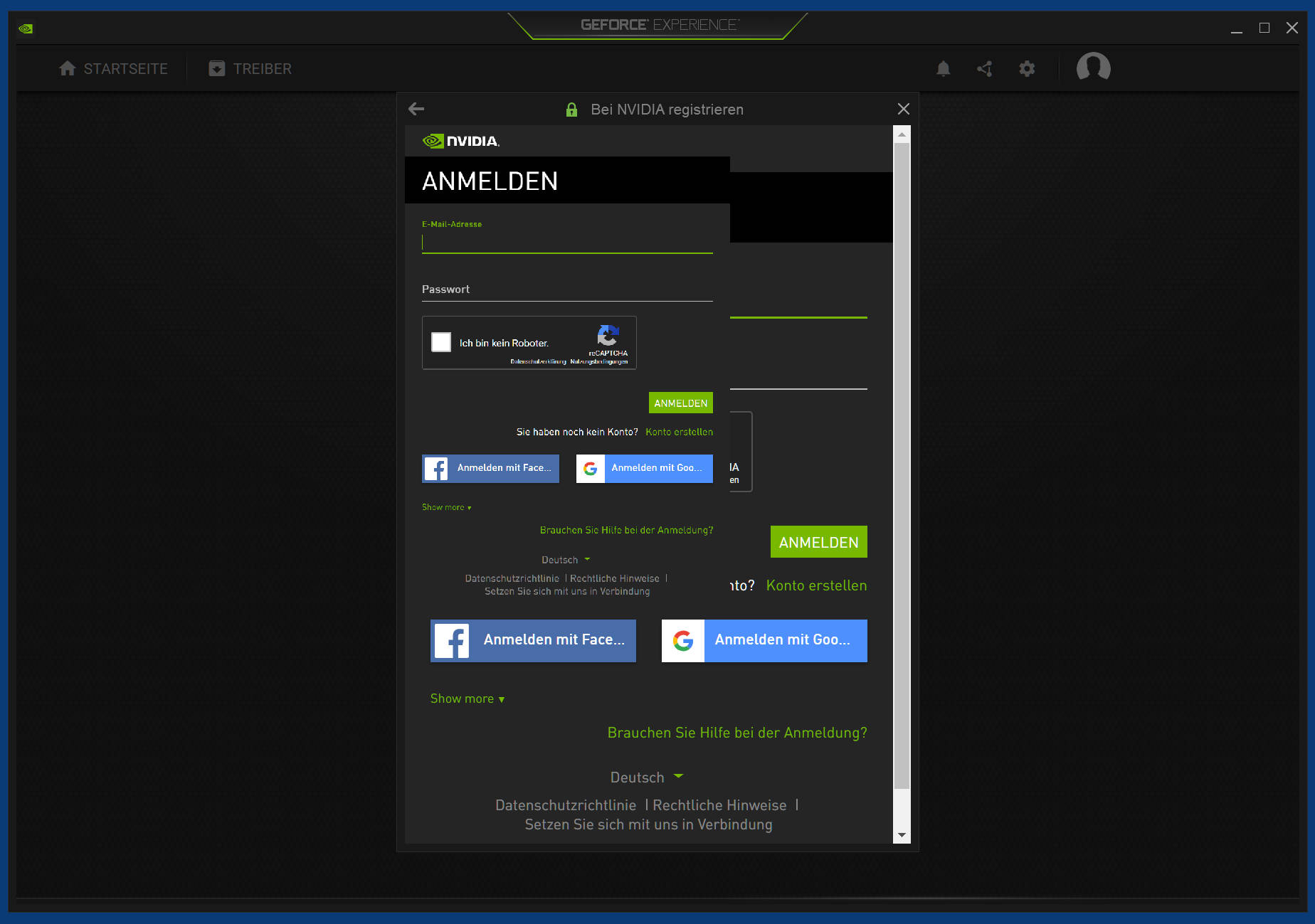1315x924 pixels.
Task: Open the smaller 'Rechtliche Hinweise' link
Action: click(615, 578)
